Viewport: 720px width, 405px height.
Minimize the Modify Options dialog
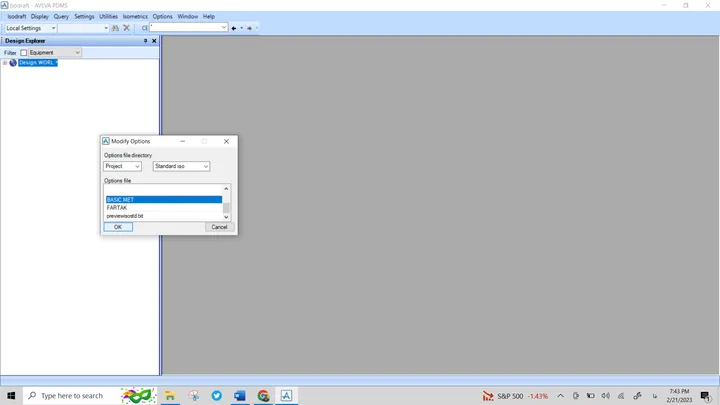coord(183,141)
